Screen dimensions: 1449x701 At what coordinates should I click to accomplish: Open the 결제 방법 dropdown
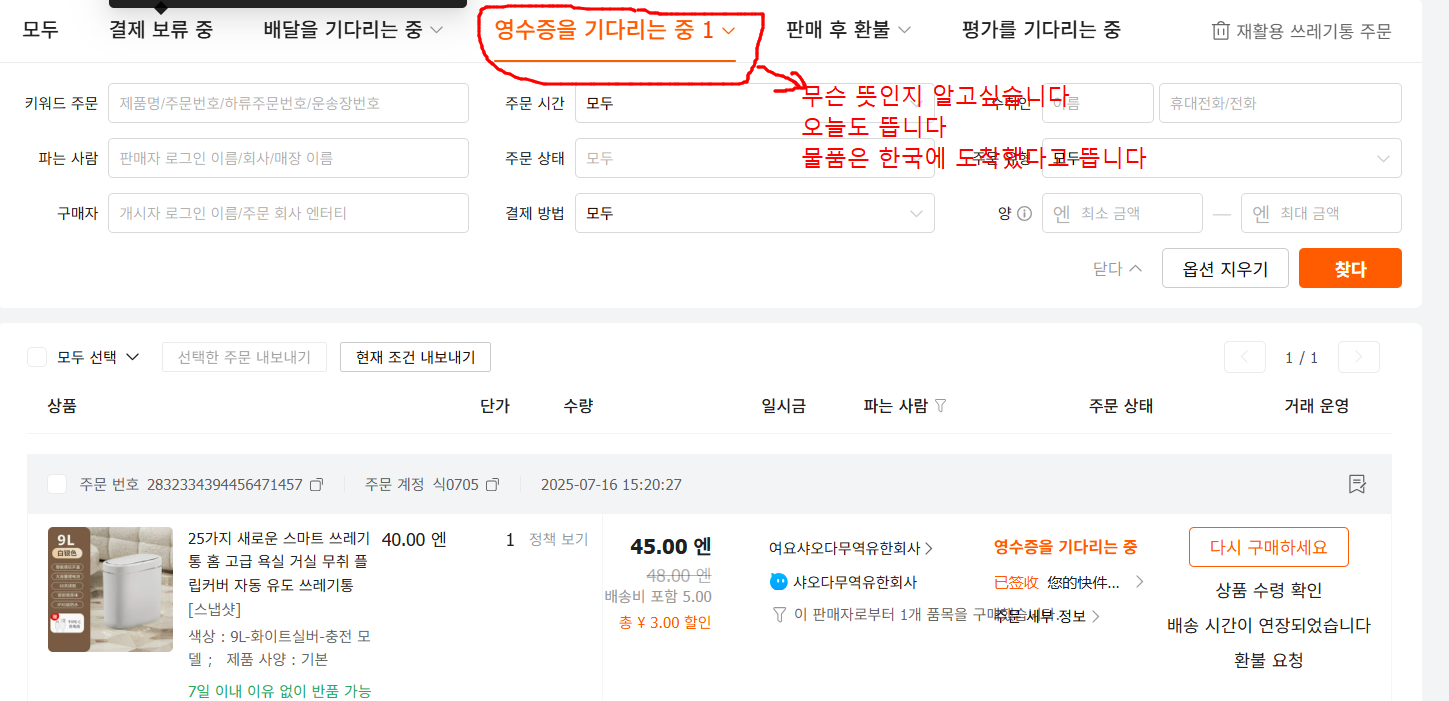point(754,213)
